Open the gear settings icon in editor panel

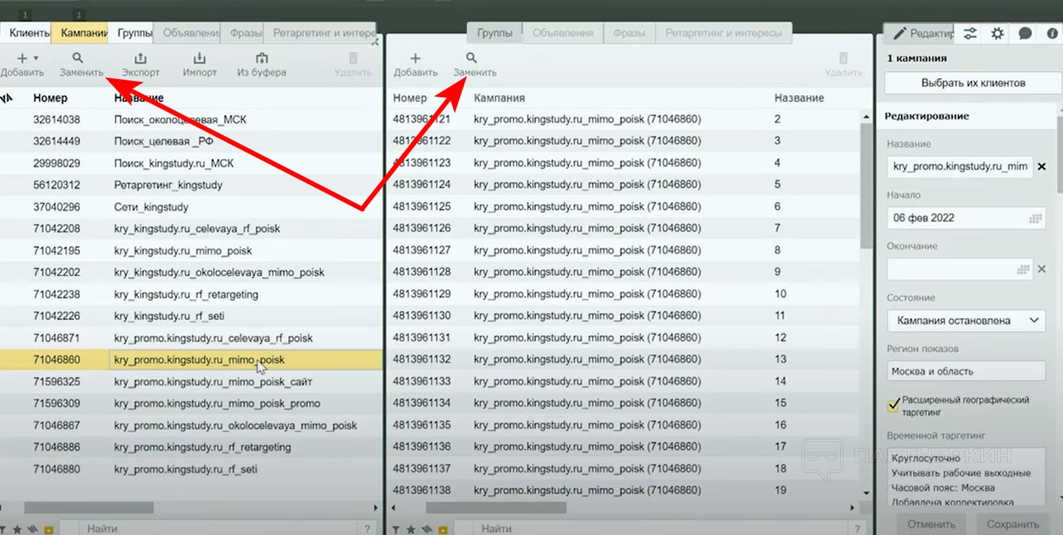[x=997, y=34]
